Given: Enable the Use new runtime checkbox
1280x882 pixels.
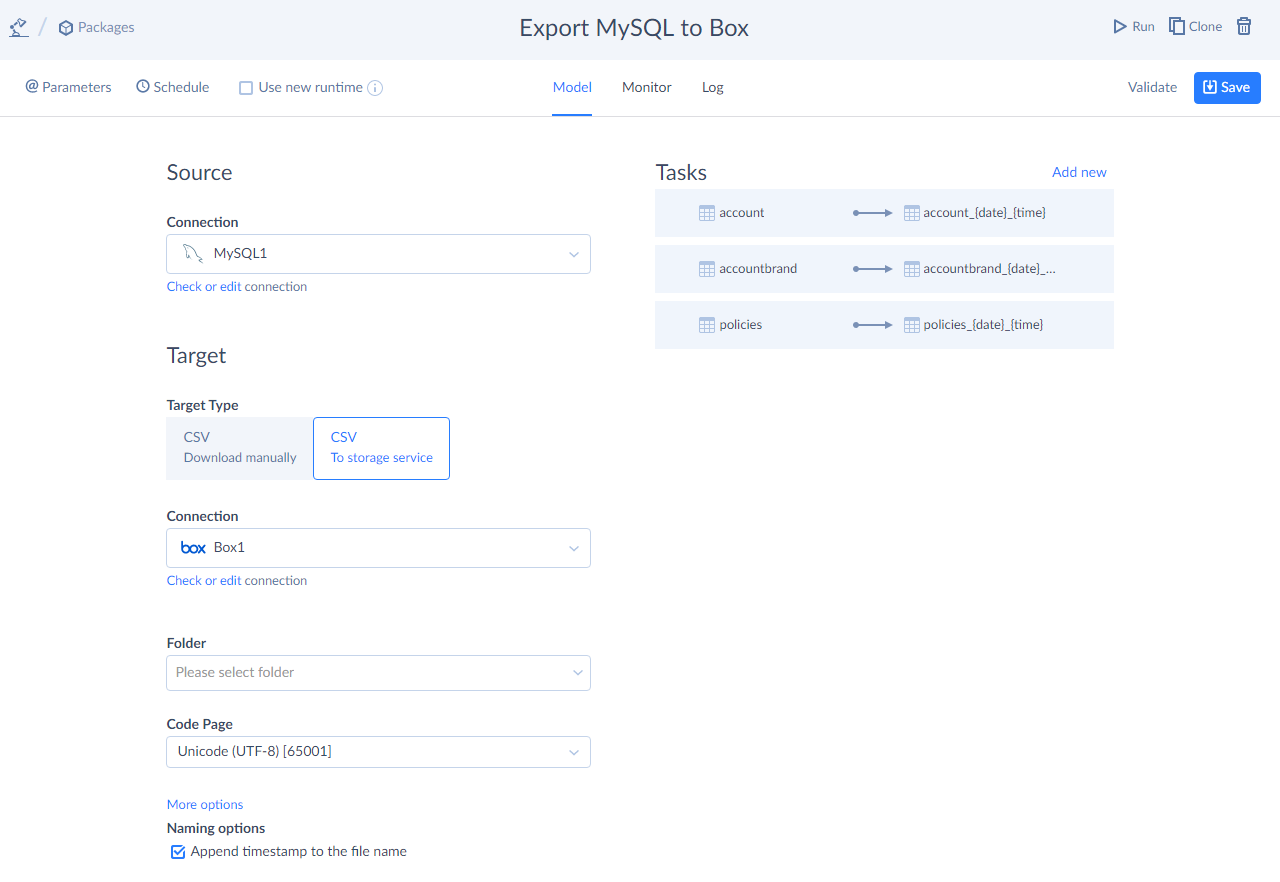Looking at the screenshot, I should click(x=246, y=88).
